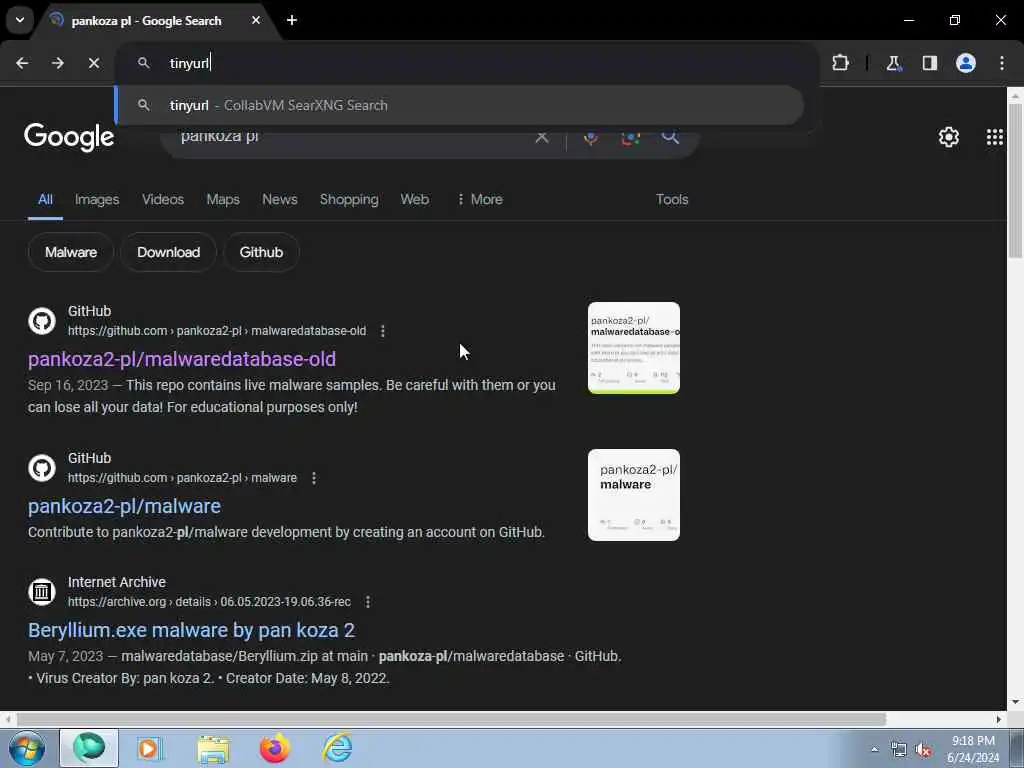The width and height of the screenshot is (1024, 768).
Task: Click the vertical scrollbar thumb
Action: click(1015, 181)
